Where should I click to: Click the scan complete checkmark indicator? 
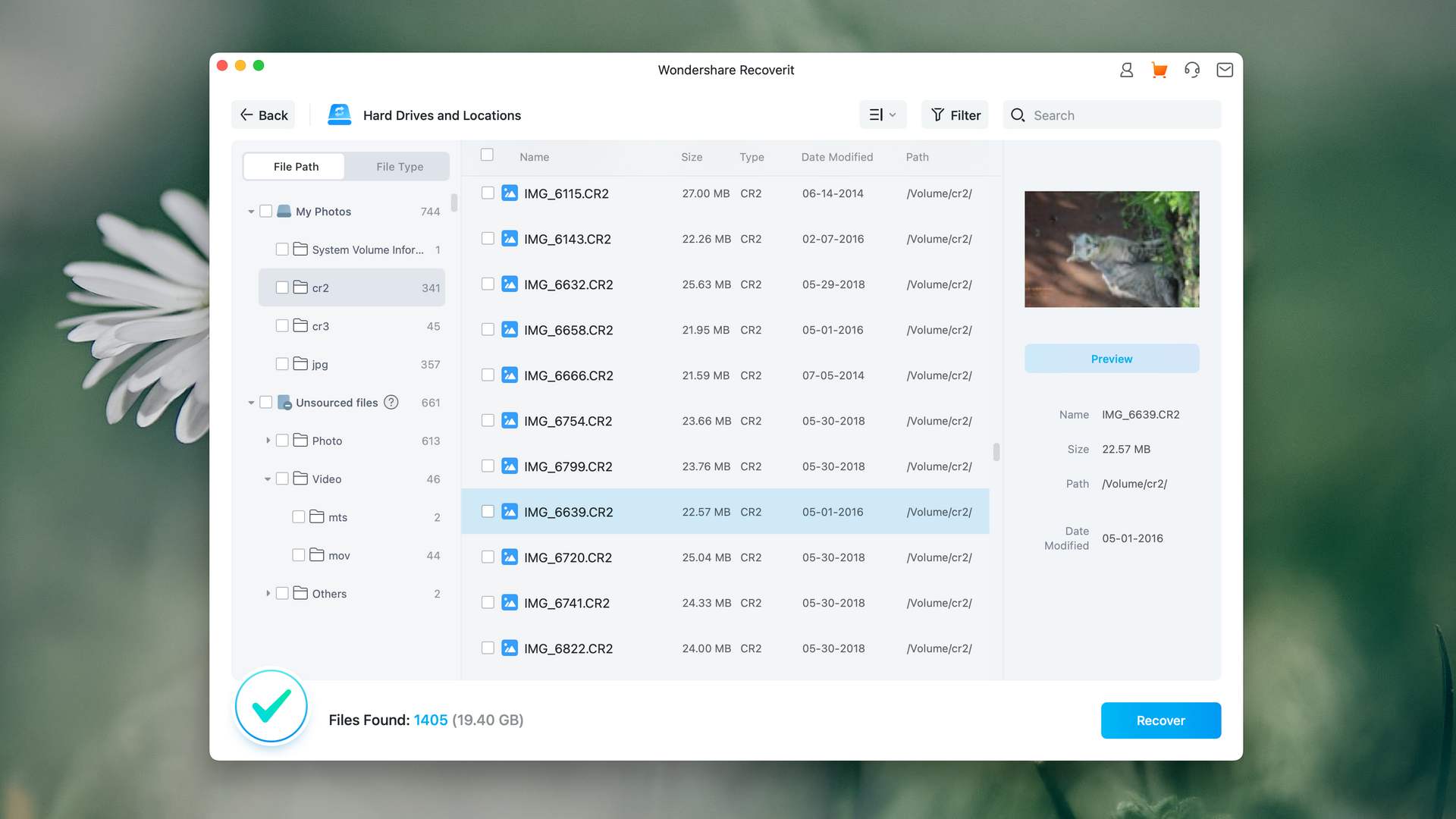(271, 706)
